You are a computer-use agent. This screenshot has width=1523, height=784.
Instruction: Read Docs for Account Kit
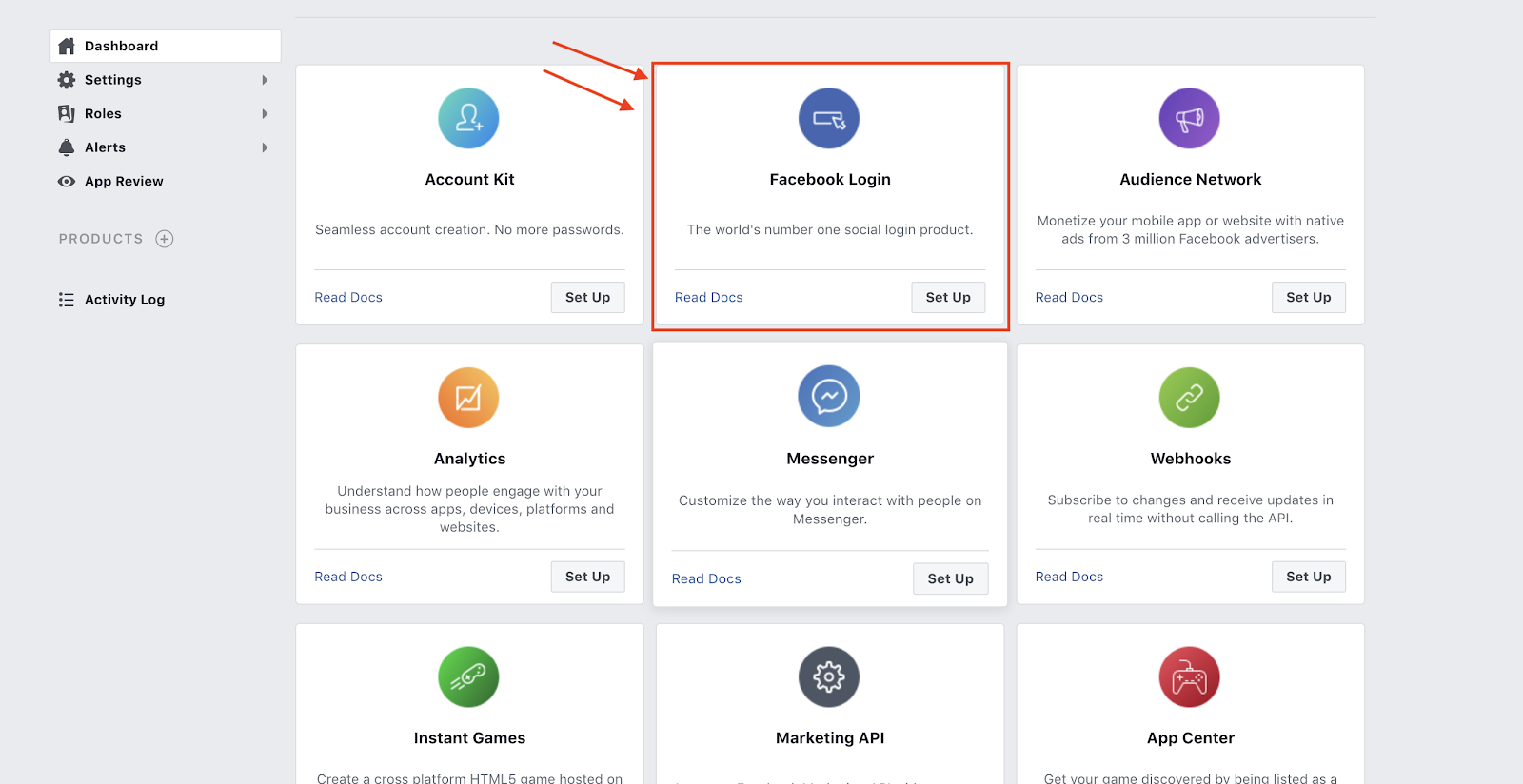point(348,297)
